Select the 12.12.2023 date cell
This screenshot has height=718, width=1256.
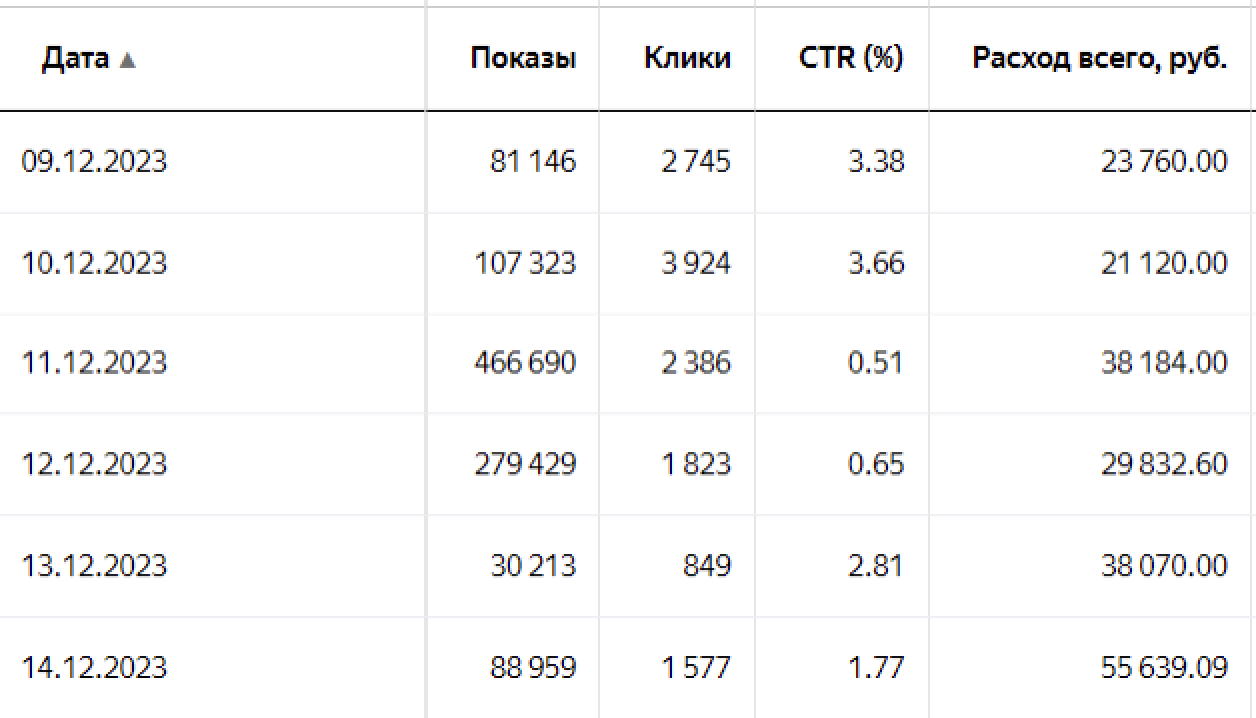pos(94,464)
